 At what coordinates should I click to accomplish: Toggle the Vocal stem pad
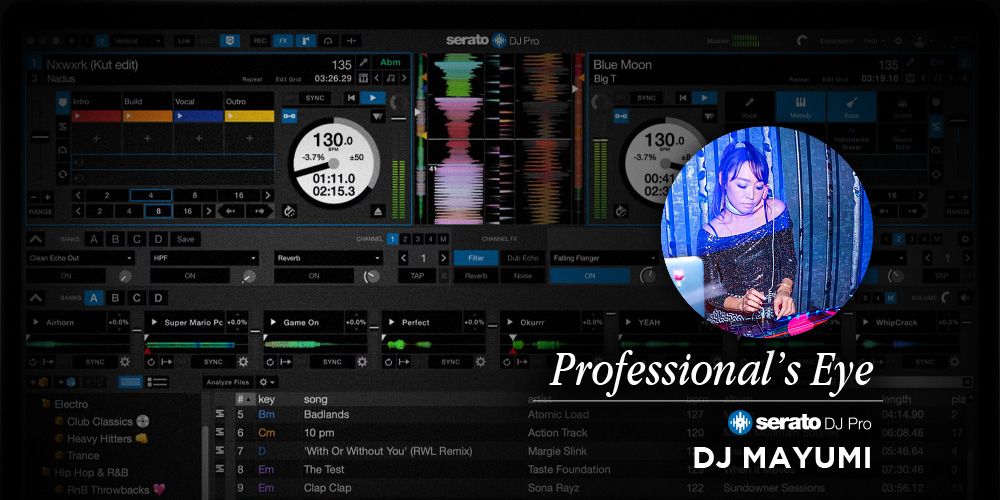click(x=749, y=107)
